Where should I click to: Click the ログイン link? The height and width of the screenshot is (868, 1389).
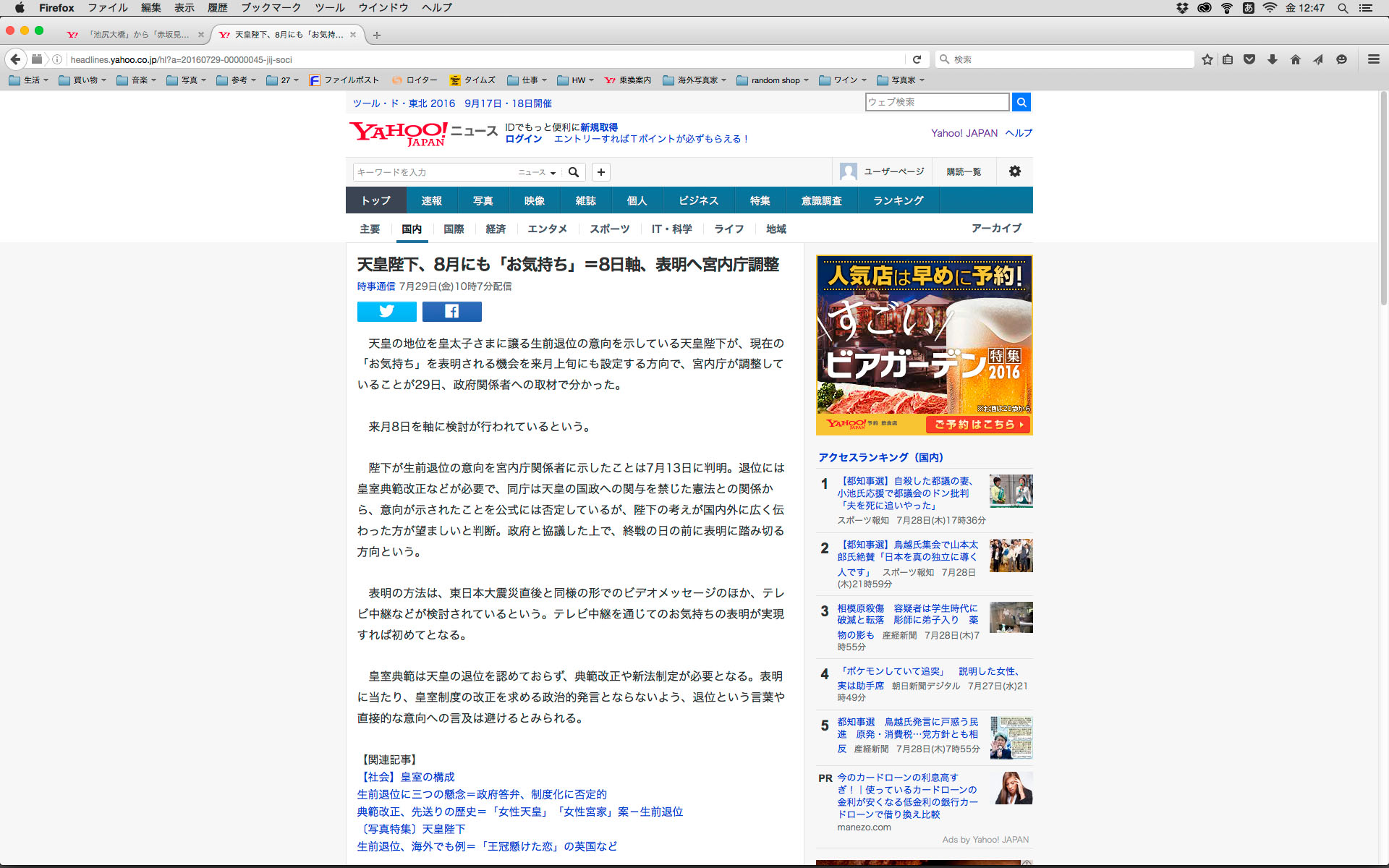point(523,139)
